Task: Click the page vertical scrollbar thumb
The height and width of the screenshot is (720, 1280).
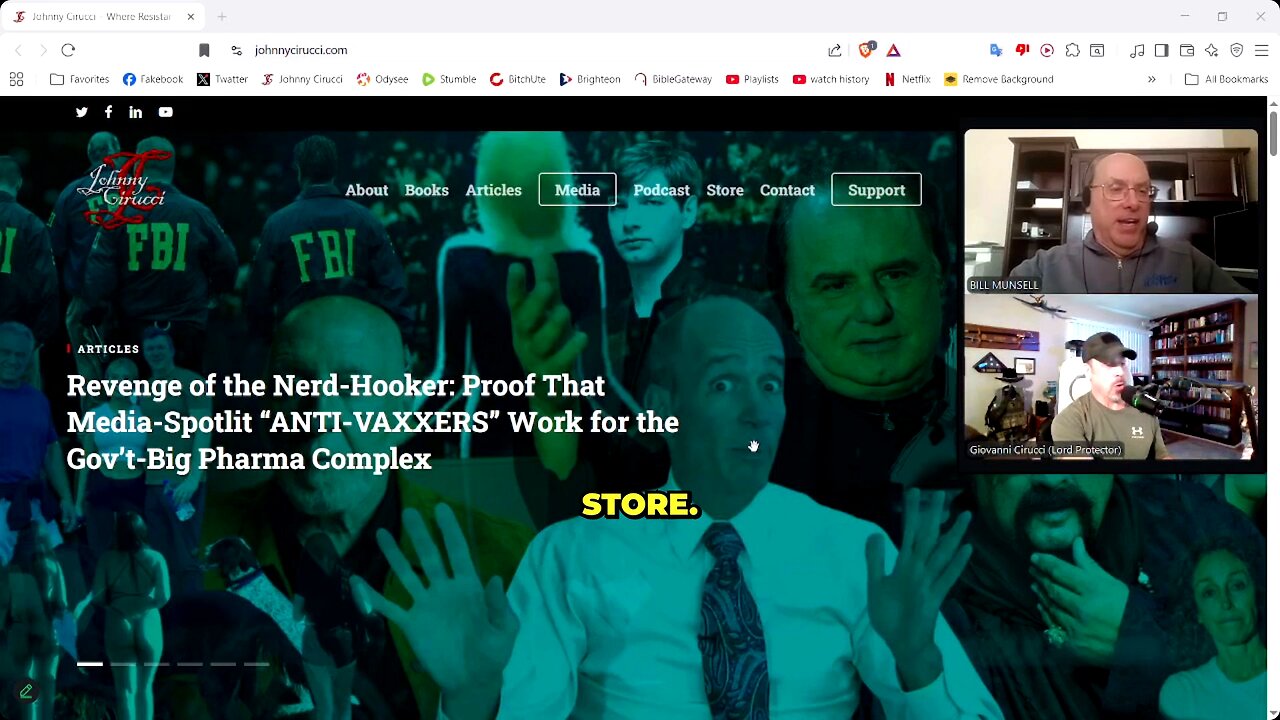Action: (1273, 133)
